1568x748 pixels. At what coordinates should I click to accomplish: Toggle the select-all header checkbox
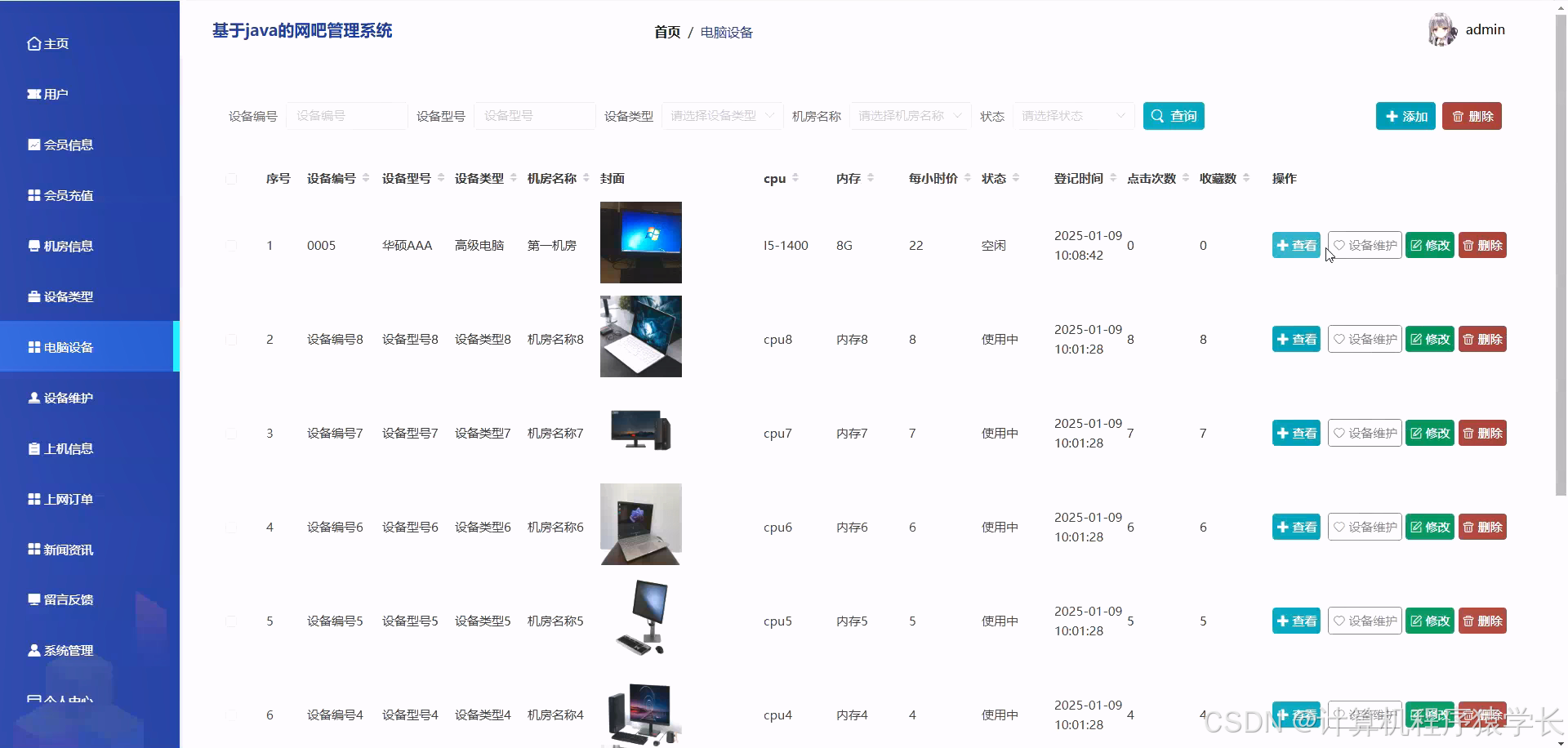[x=231, y=179]
